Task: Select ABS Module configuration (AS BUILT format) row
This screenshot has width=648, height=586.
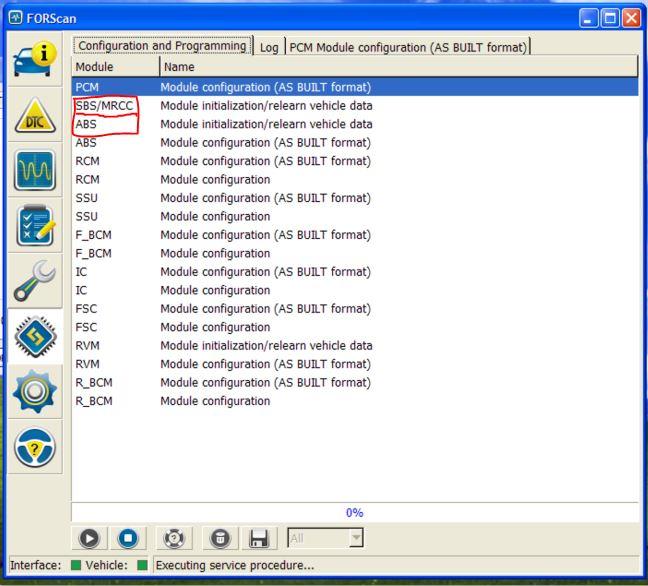Action: point(355,143)
